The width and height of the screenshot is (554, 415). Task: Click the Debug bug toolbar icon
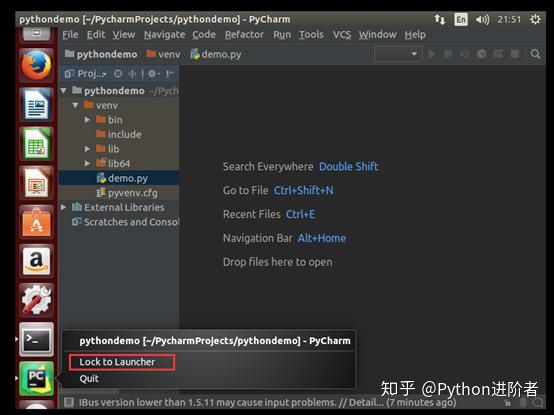(x=448, y=54)
